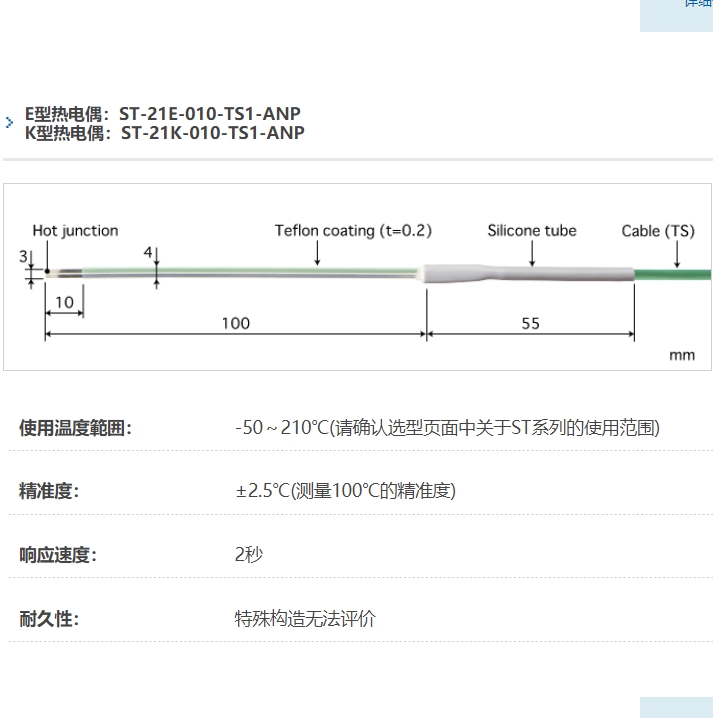Click the K型热电偶 ST-21K-010-TS1-ANP model title
Image resolution: width=713 pixels, height=718 pixels.
point(164,132)
